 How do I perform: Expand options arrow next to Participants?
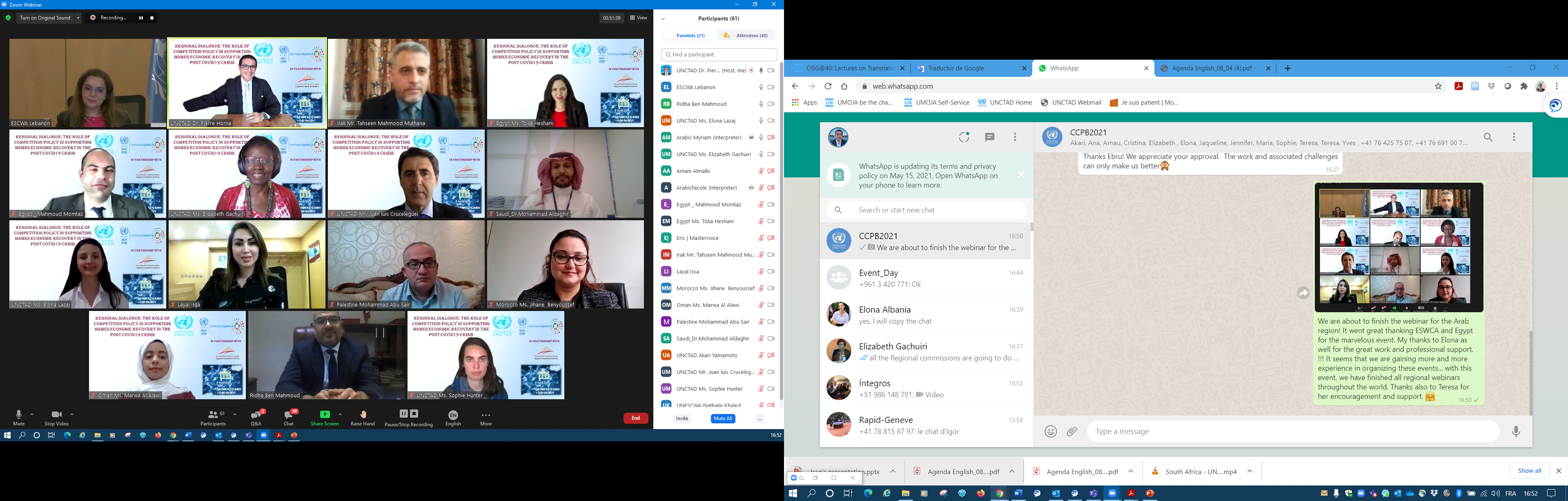[235, 414]
